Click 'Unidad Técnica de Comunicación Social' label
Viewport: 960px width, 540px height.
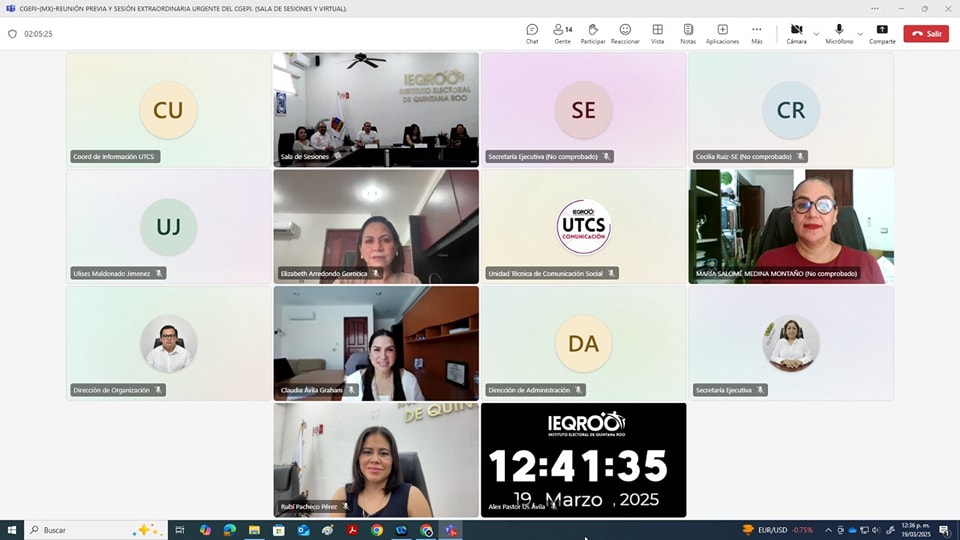551,274
